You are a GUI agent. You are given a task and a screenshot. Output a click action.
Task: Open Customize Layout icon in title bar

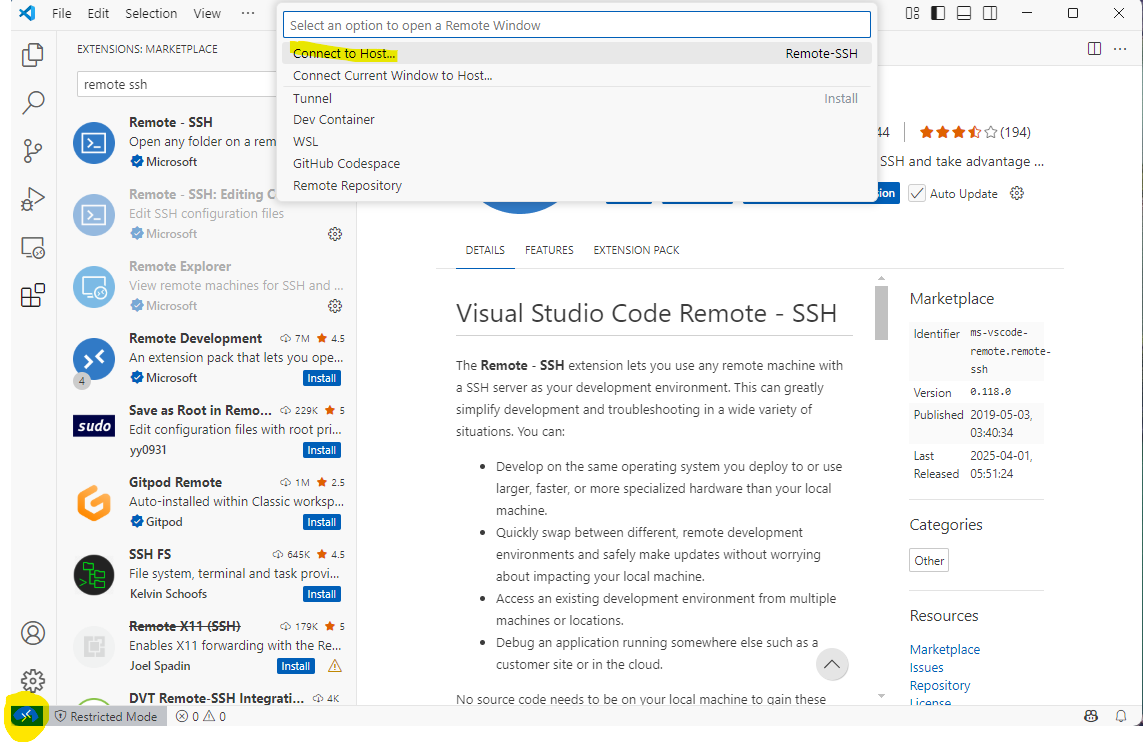912,13
